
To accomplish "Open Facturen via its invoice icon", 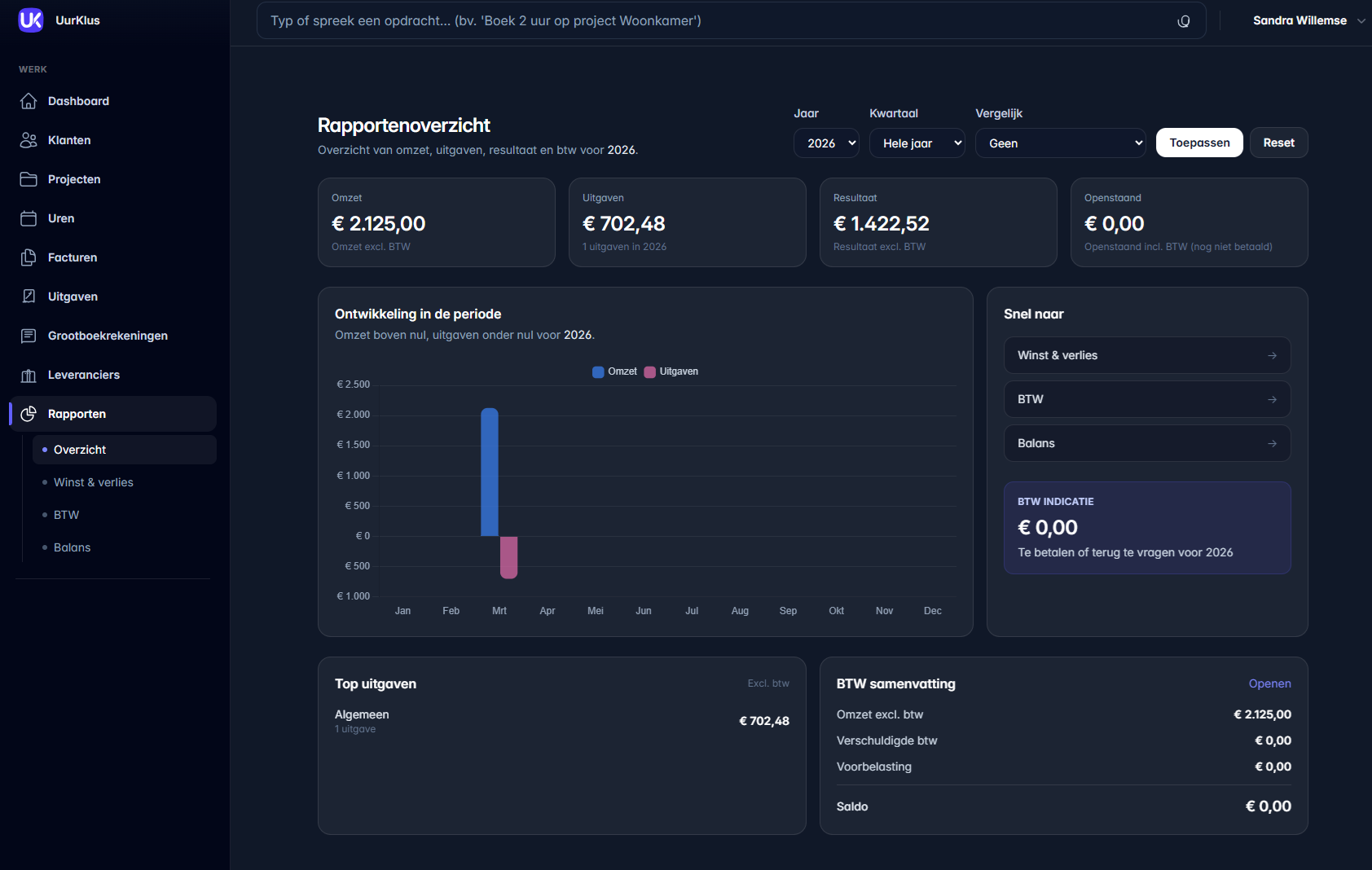I will click(29, 257).
